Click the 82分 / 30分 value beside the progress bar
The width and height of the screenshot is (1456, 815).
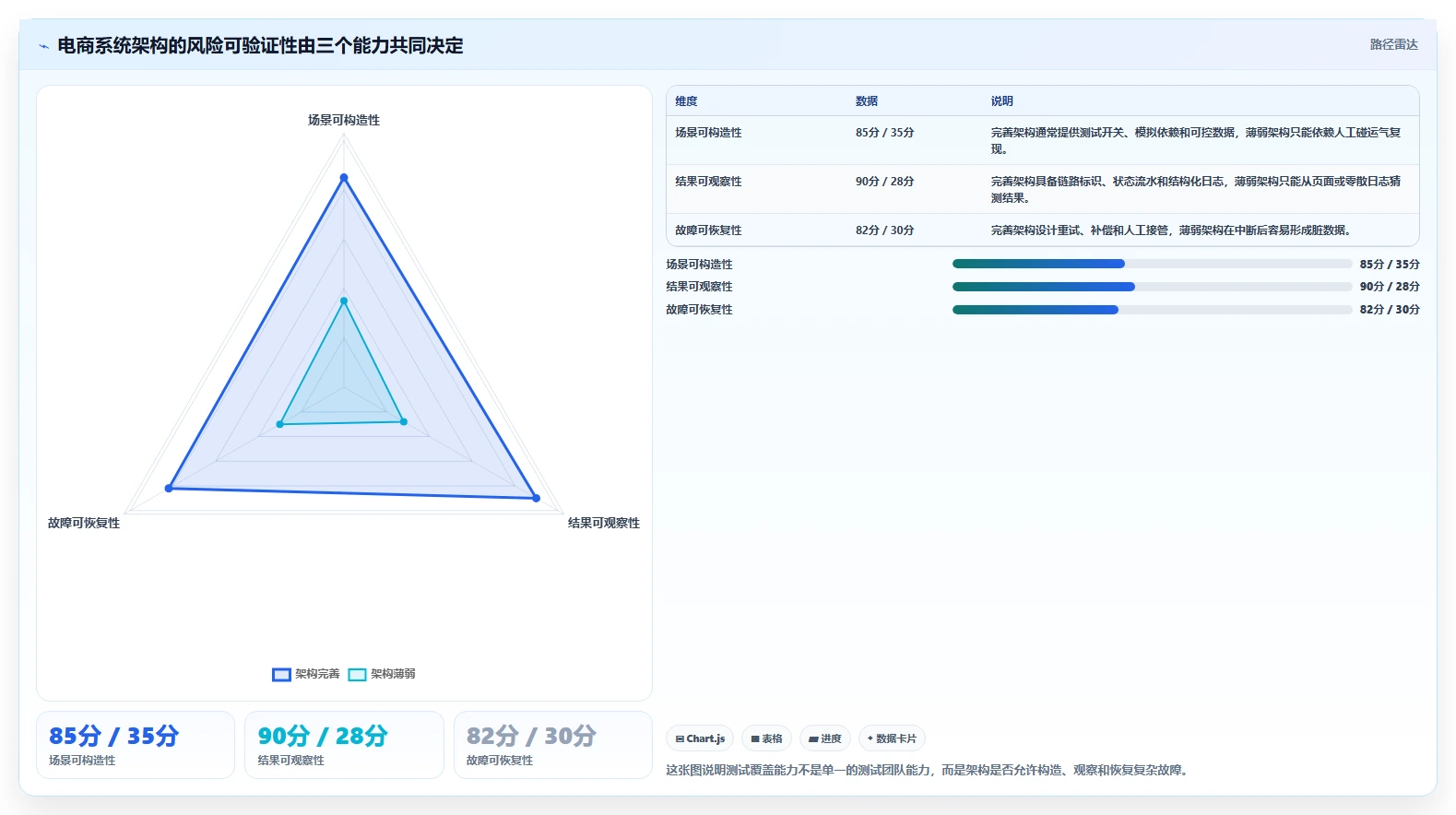pos(1390,310)
